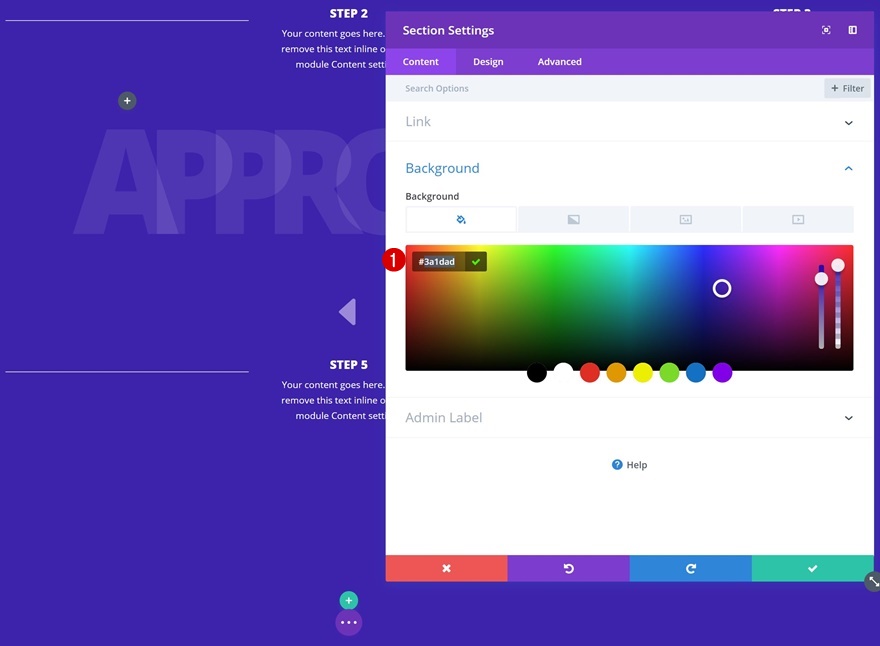
Task: Undo with the purple undo button
Action: tap(569, 569)
